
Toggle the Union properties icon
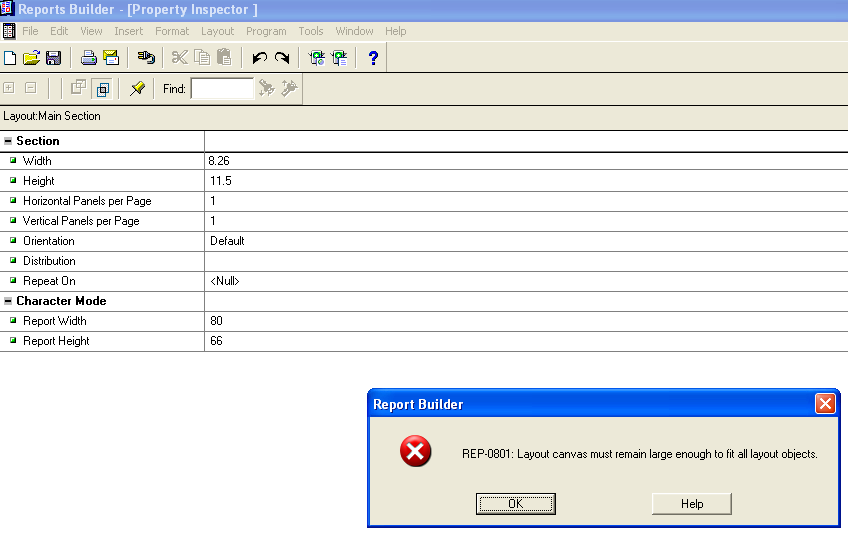coord(78,88)
